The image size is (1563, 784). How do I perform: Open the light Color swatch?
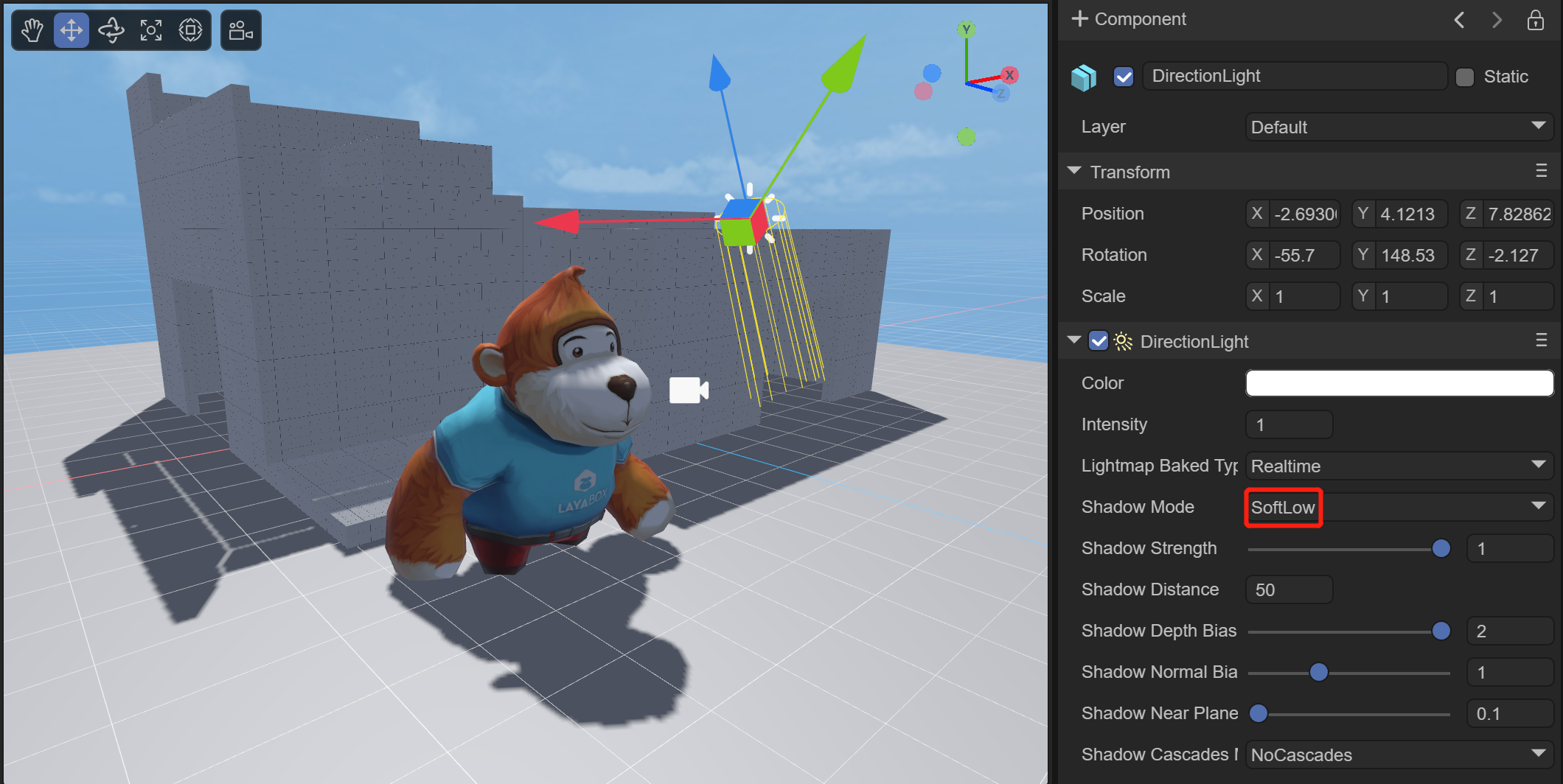[x=1399, y=383]
